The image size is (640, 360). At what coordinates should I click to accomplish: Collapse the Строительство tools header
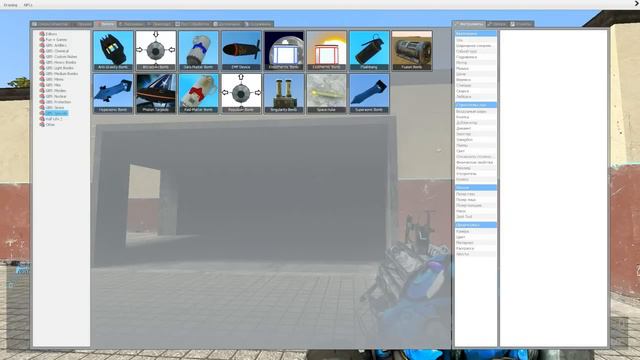pos(476,105)
